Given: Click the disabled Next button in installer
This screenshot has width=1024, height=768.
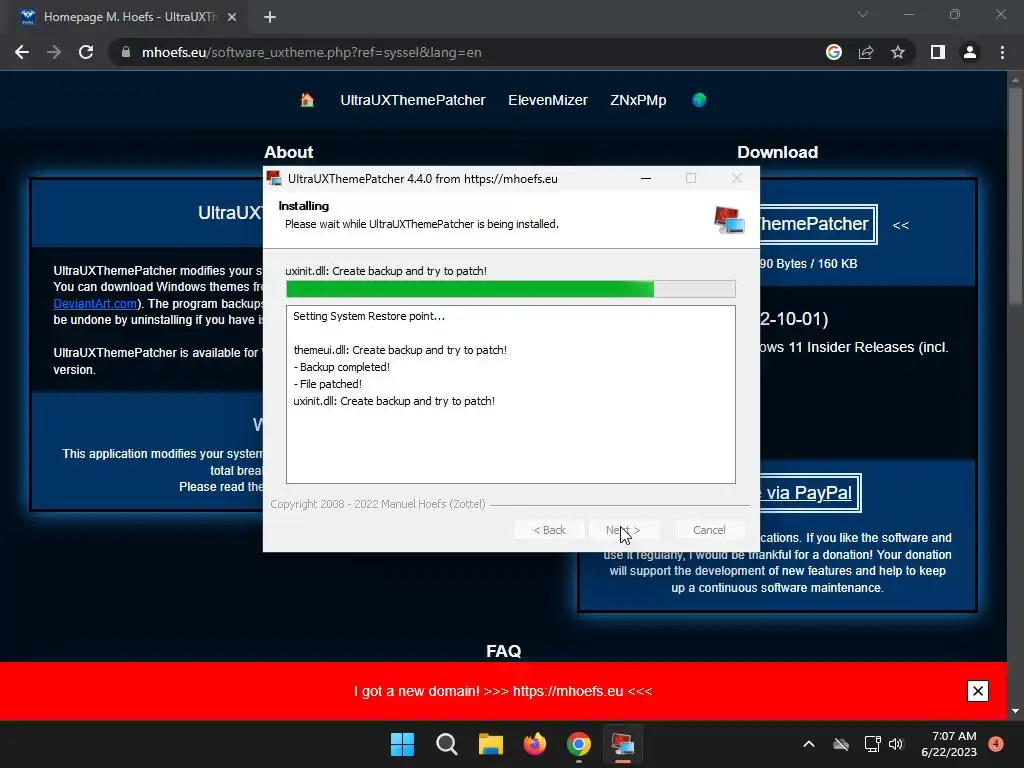Looking at the screenshot, I should click(623, 530).
